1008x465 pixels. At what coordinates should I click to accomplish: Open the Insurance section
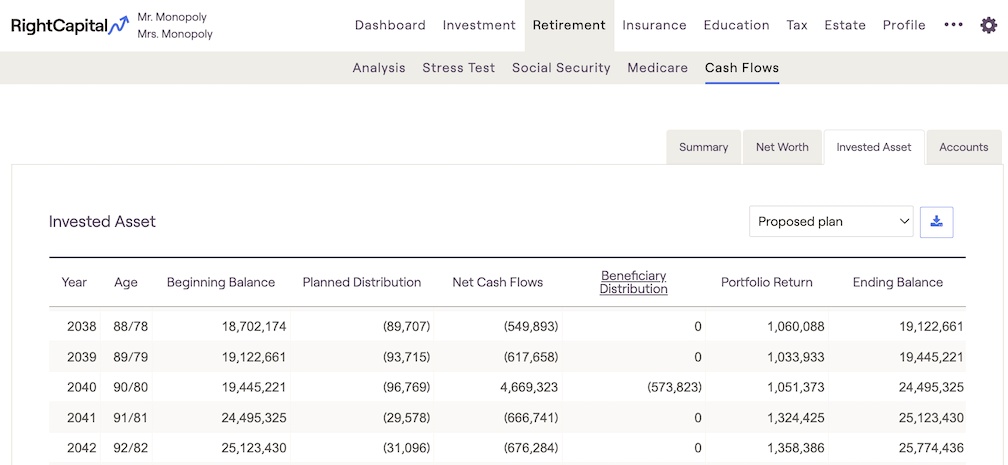(x=654, y=25)
